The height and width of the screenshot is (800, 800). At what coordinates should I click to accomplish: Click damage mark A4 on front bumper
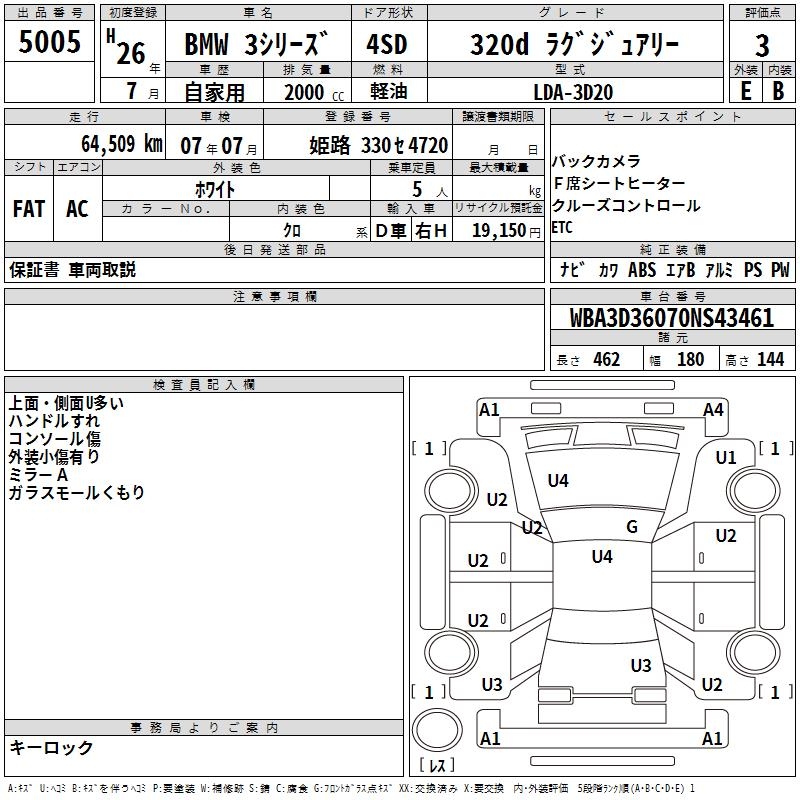pyautogui.click(x=713, y=410)
